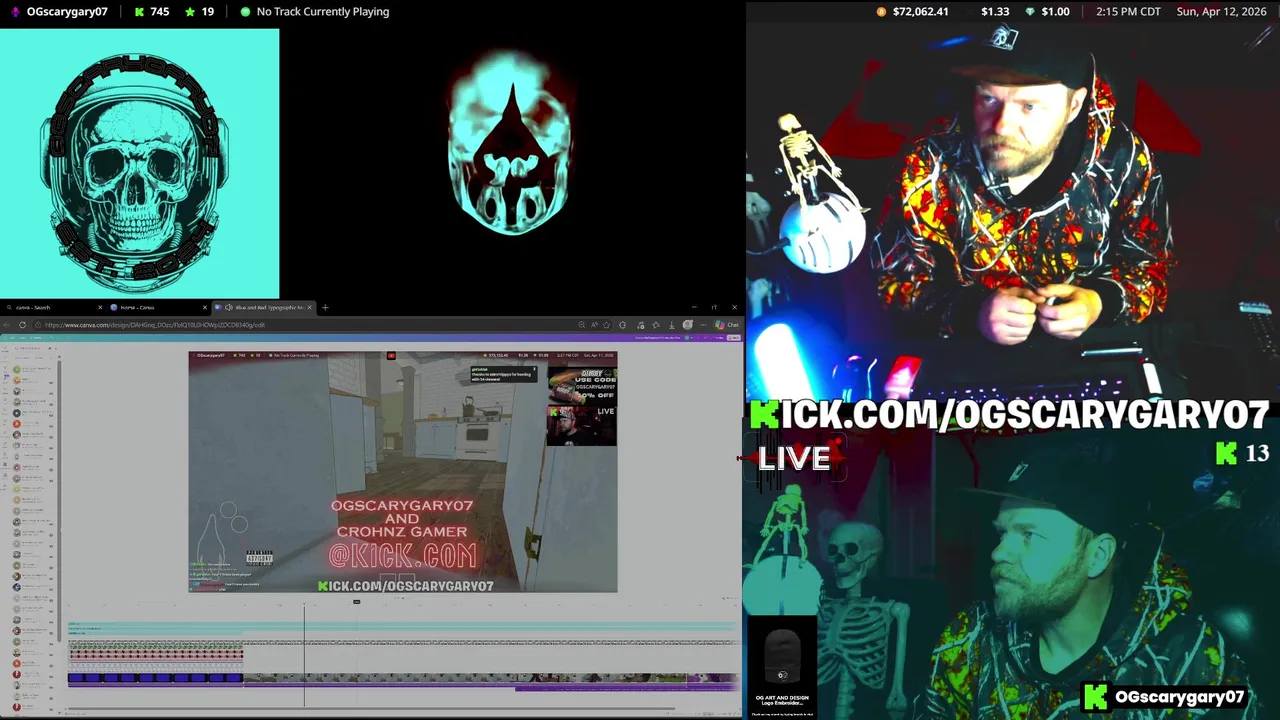
Task: Open the browser zoom magnifier icon
Action: pyautogui.click(x=581, y=325)
